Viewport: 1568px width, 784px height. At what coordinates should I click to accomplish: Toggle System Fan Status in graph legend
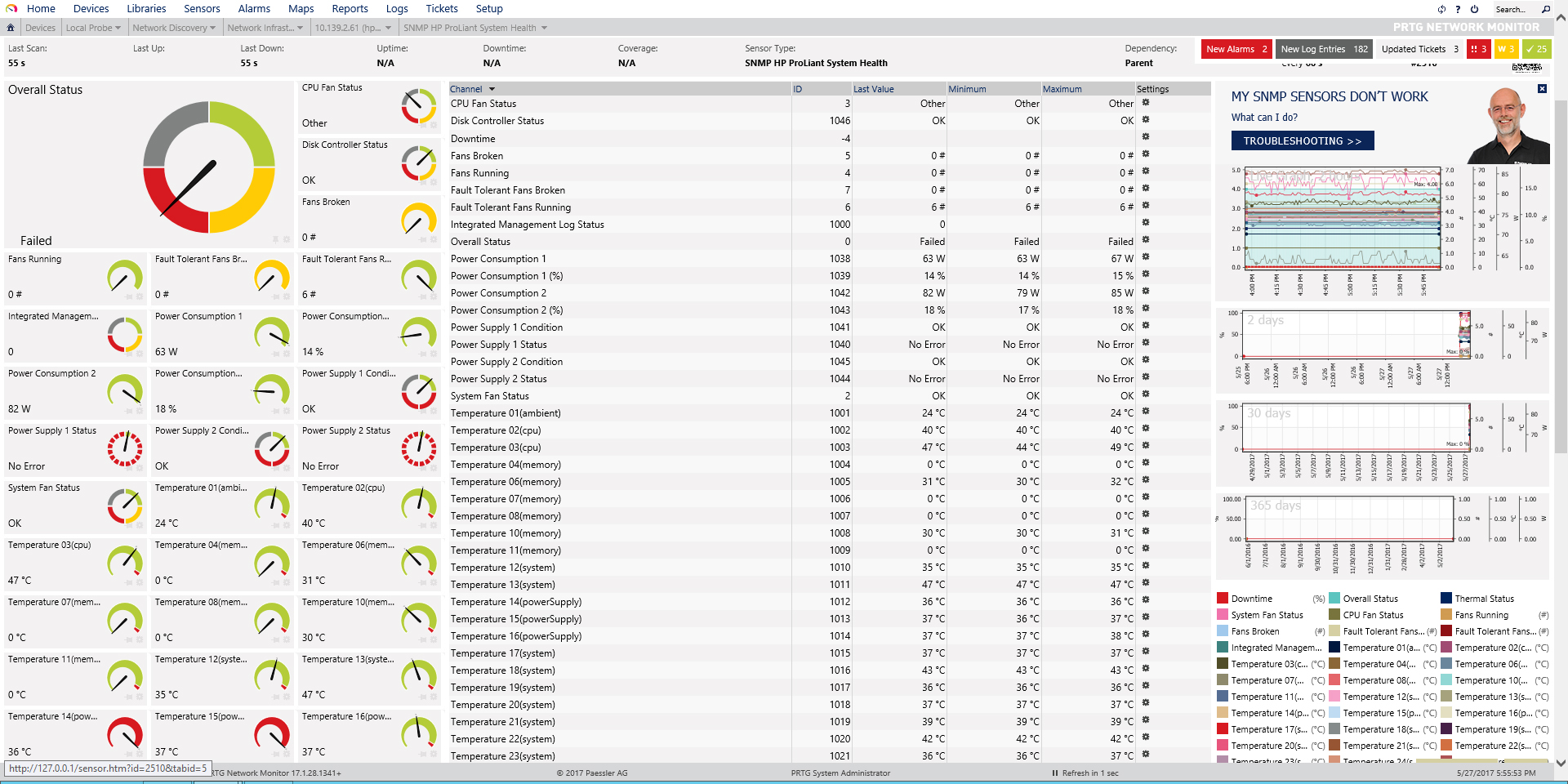(1260, 615)
